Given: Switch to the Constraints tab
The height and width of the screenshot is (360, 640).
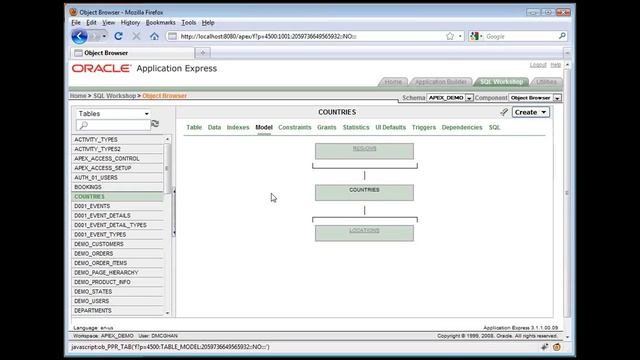Looking at the screenshot, I should click(x=295, y=127).
